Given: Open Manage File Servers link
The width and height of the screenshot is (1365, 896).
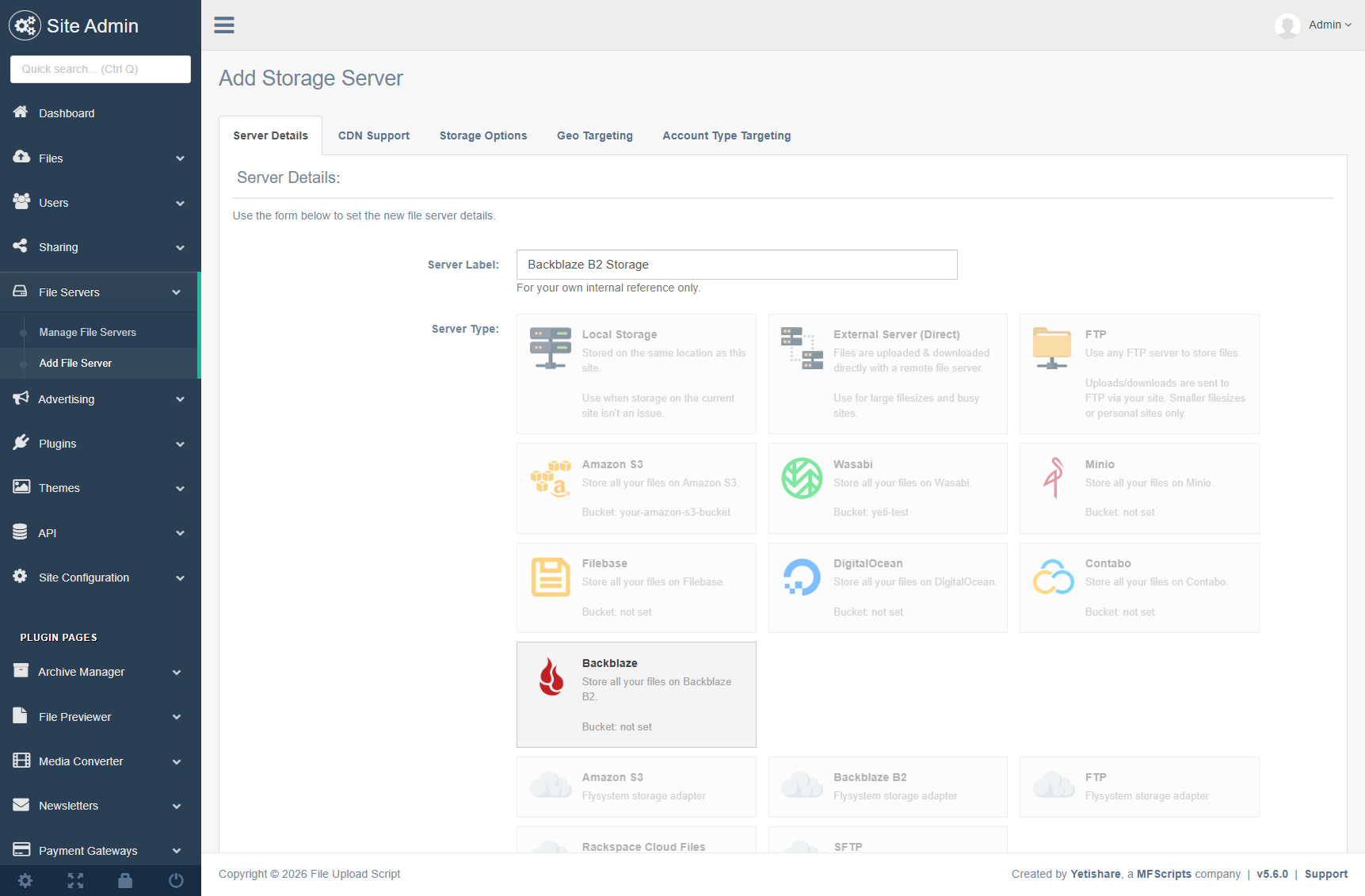Looking at the screenshot, I should coord(87,332).
